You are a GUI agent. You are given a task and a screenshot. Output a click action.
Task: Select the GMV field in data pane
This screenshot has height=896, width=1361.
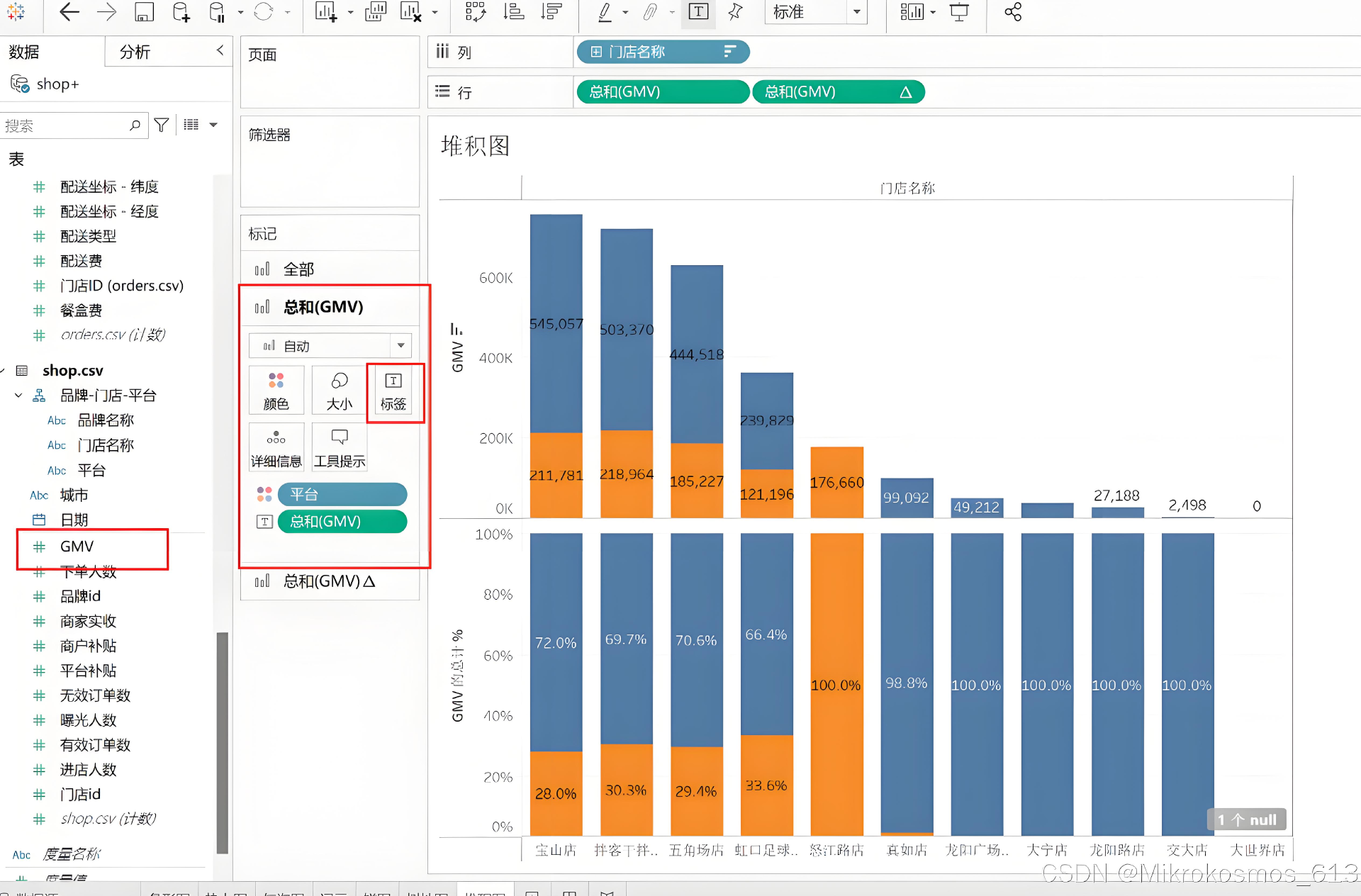tap(77, 547)
